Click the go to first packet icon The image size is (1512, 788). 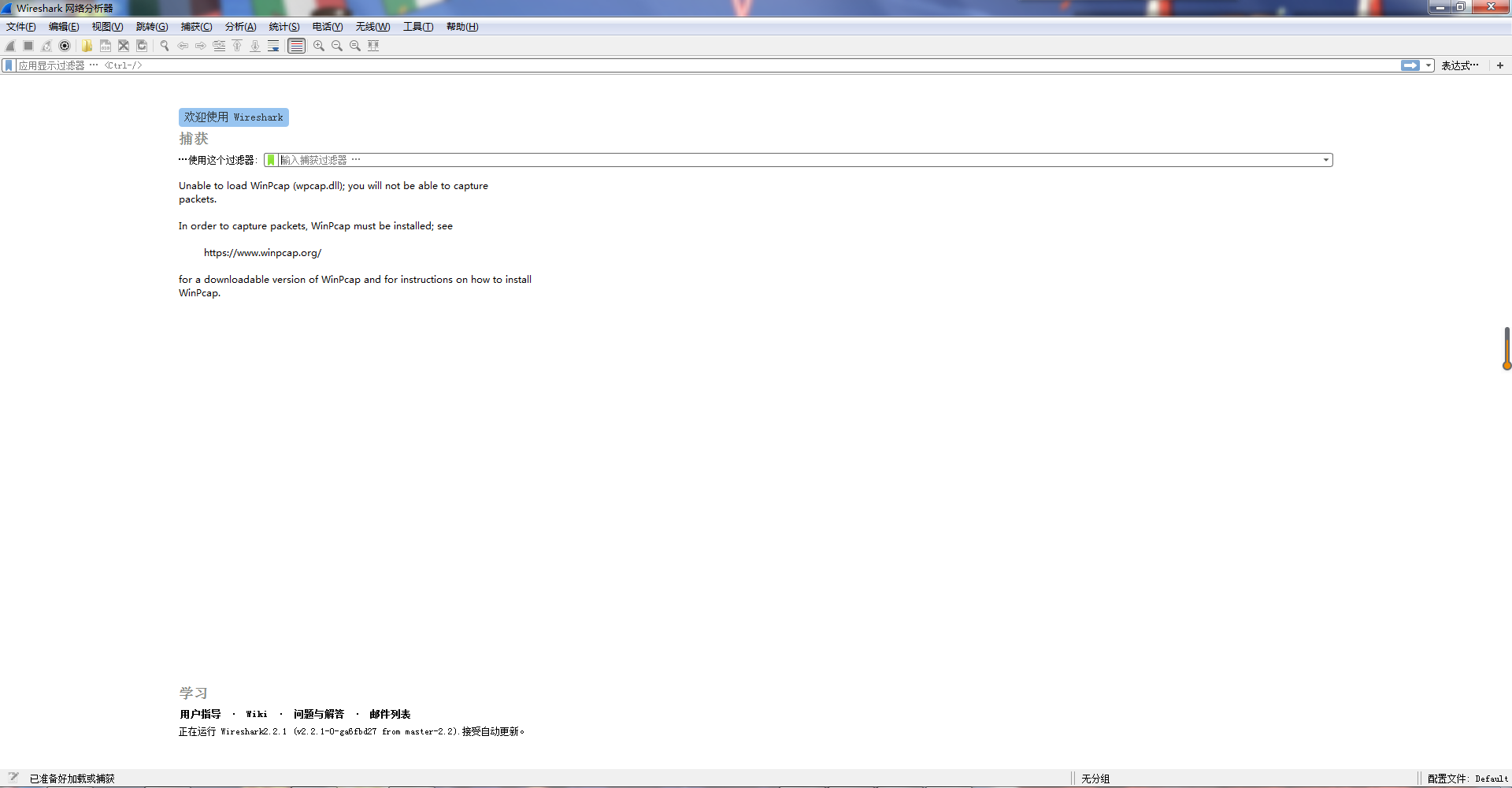(237, 46)
